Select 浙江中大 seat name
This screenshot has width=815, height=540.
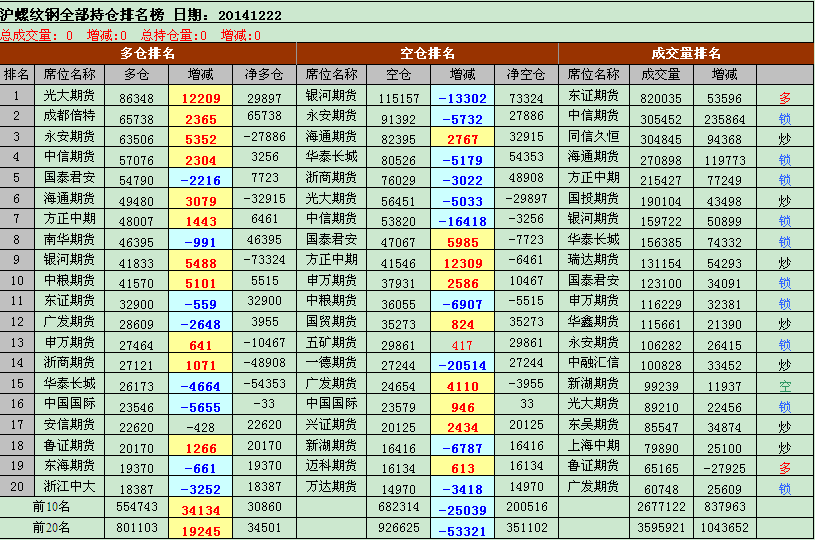click(69, 486)
